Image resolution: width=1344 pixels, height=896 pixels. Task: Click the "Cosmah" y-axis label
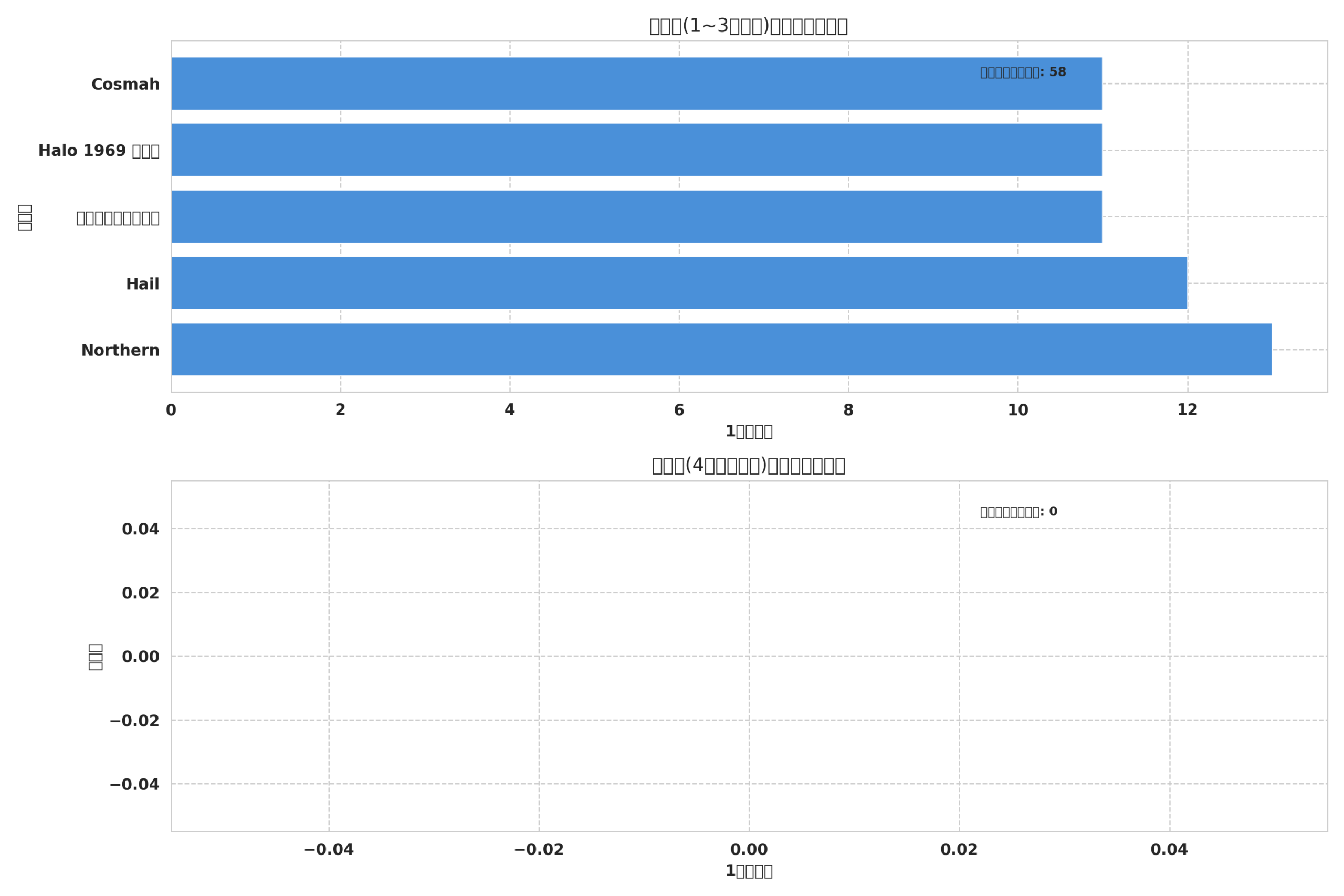click(125, 85)
